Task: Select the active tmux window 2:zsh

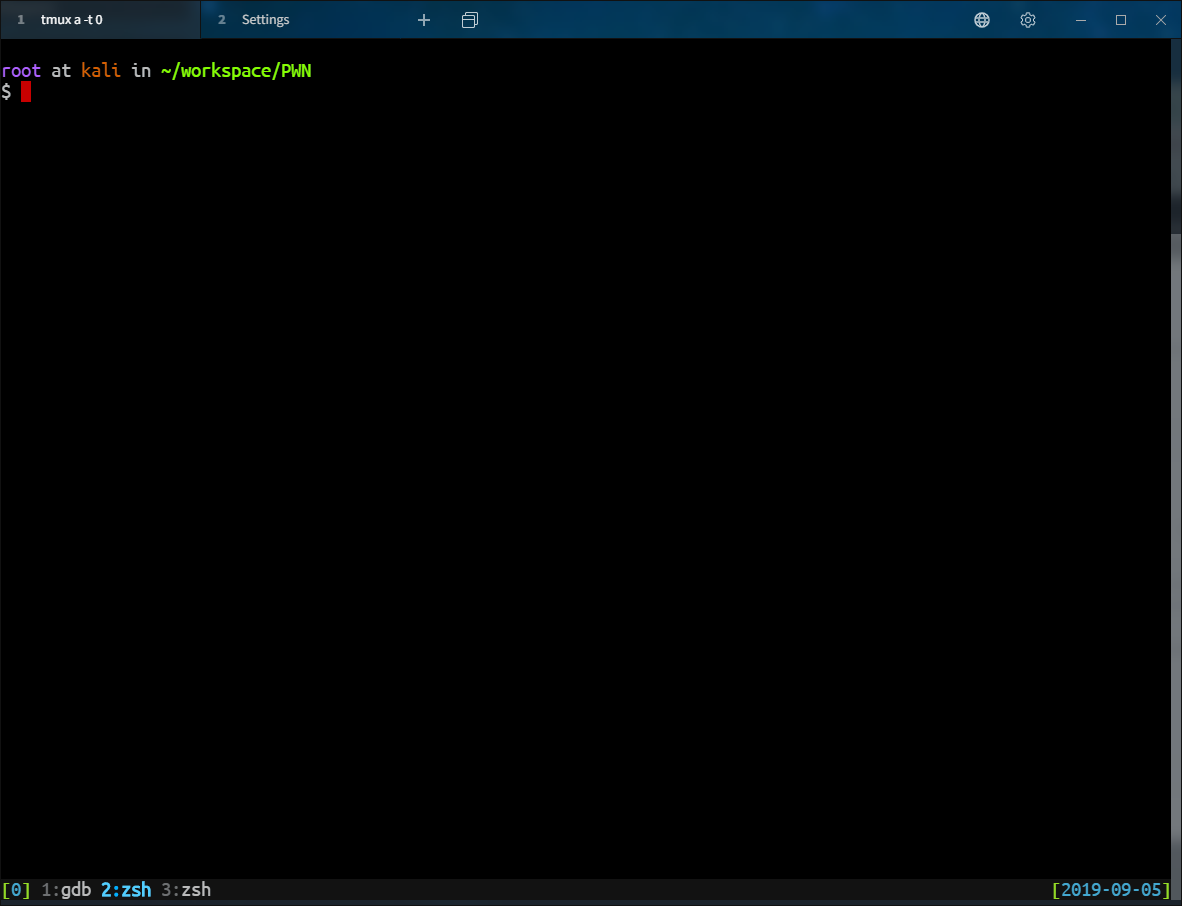Action: 125,889
